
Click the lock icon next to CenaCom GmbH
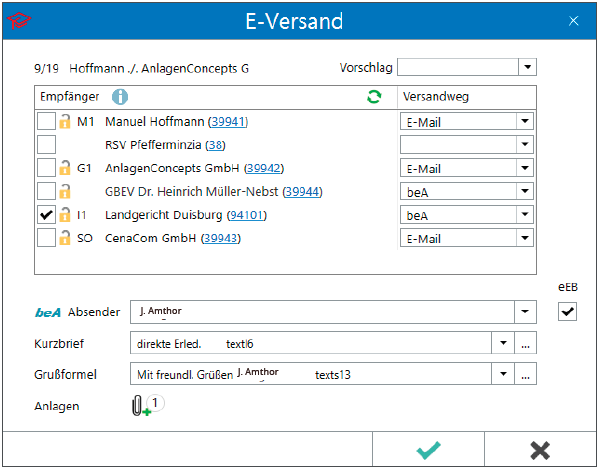pos(65,238)
